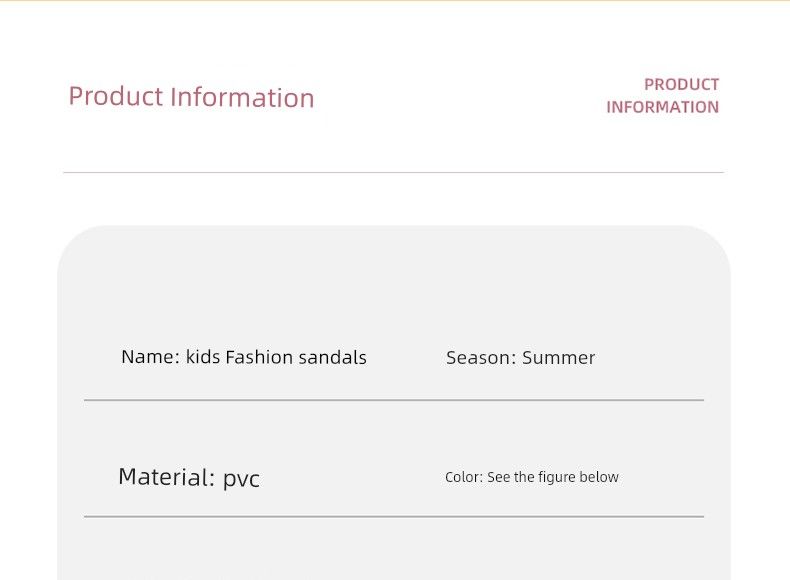Click the "Season:" field label

(481, 358)
